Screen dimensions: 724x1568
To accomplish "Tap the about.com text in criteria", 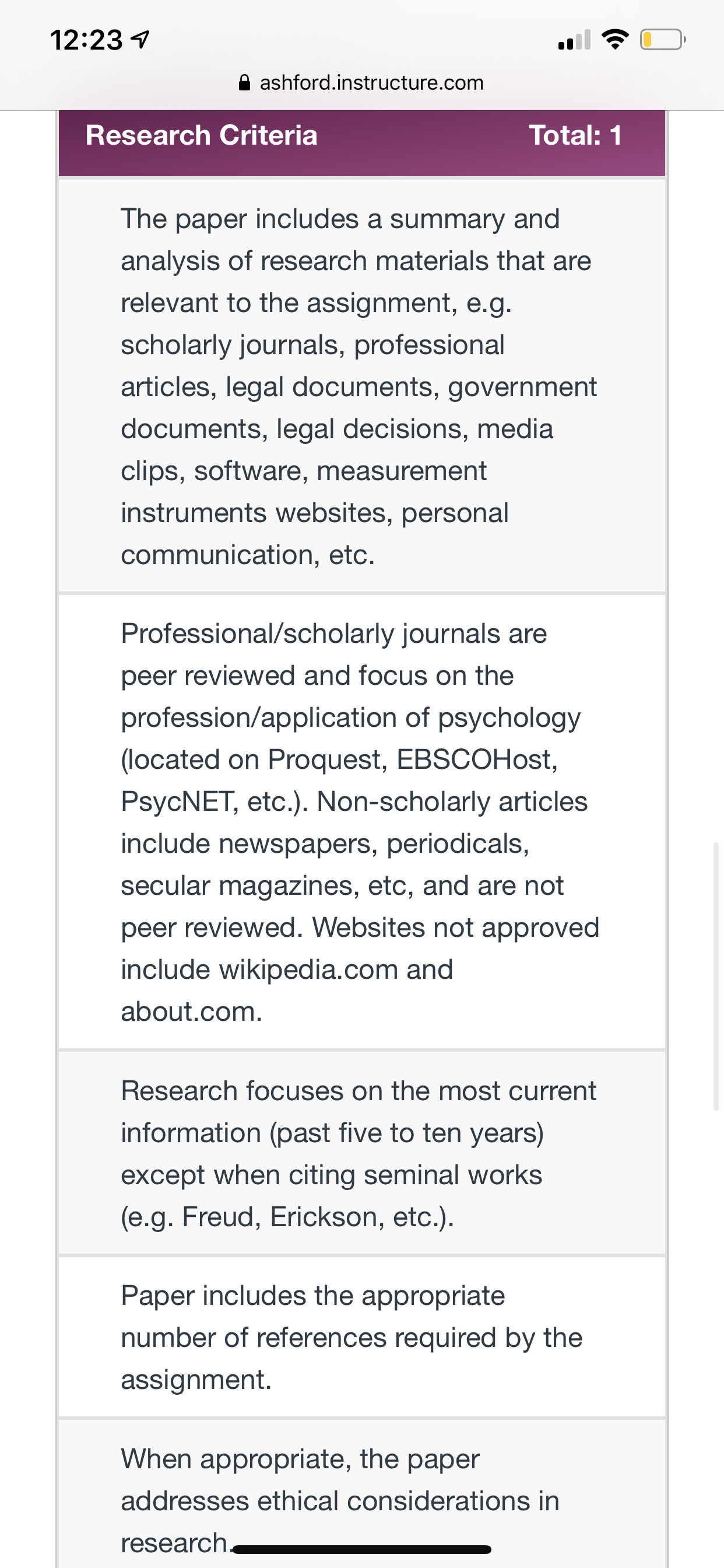I will [x=191, y=1012].
